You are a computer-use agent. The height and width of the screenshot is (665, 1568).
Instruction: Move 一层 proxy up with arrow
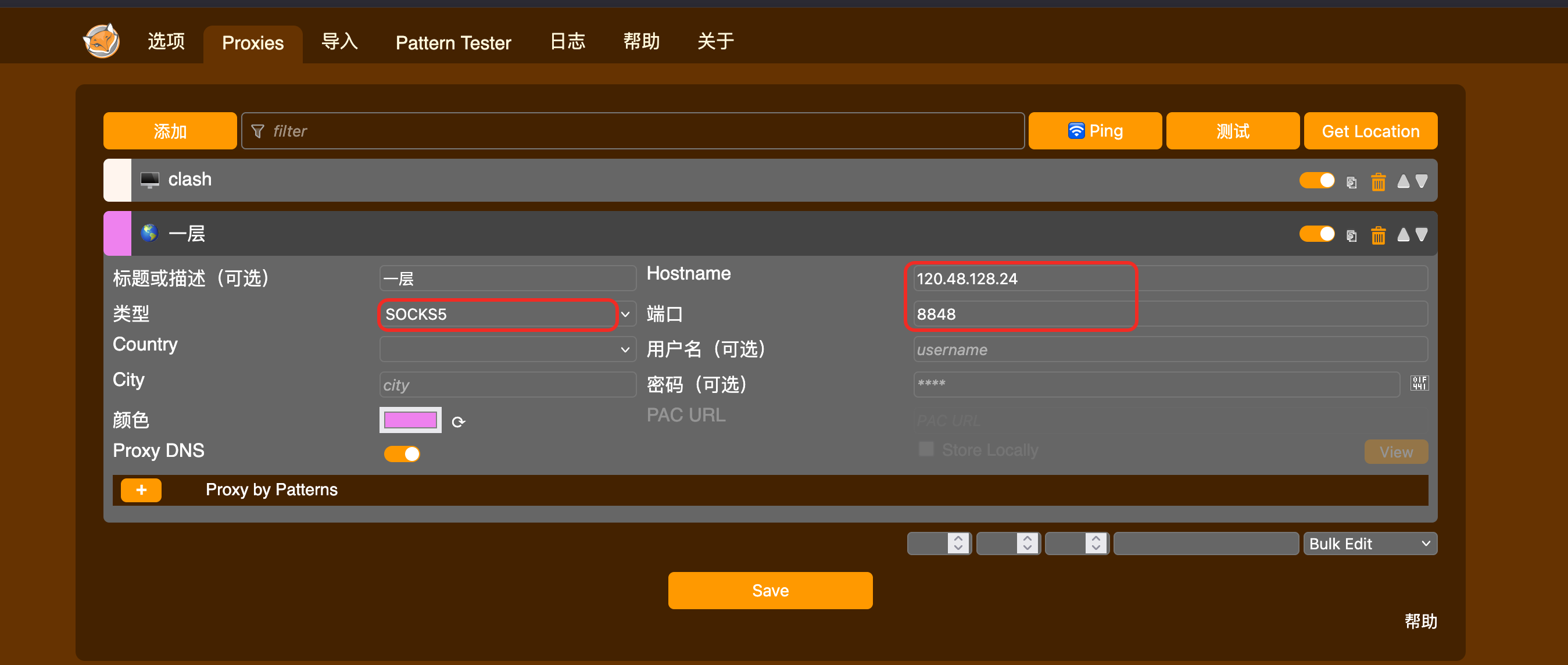(1403, 234)
